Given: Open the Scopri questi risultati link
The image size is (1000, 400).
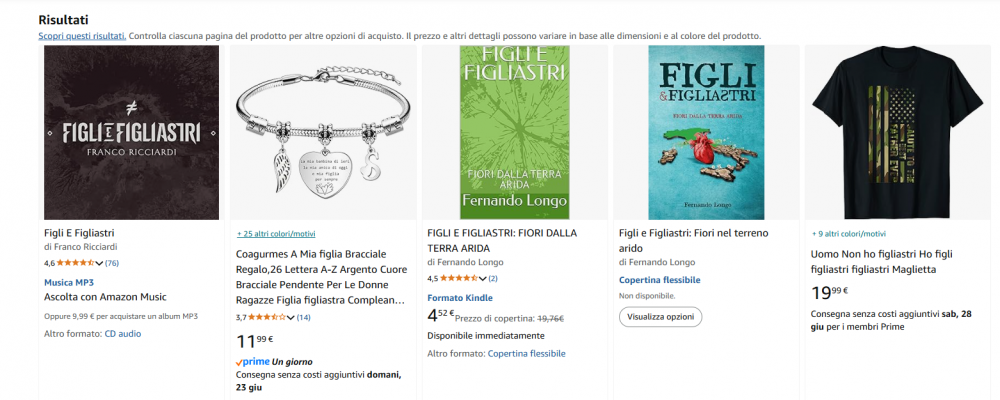Looking at the screenshot, I should (82, 36).
